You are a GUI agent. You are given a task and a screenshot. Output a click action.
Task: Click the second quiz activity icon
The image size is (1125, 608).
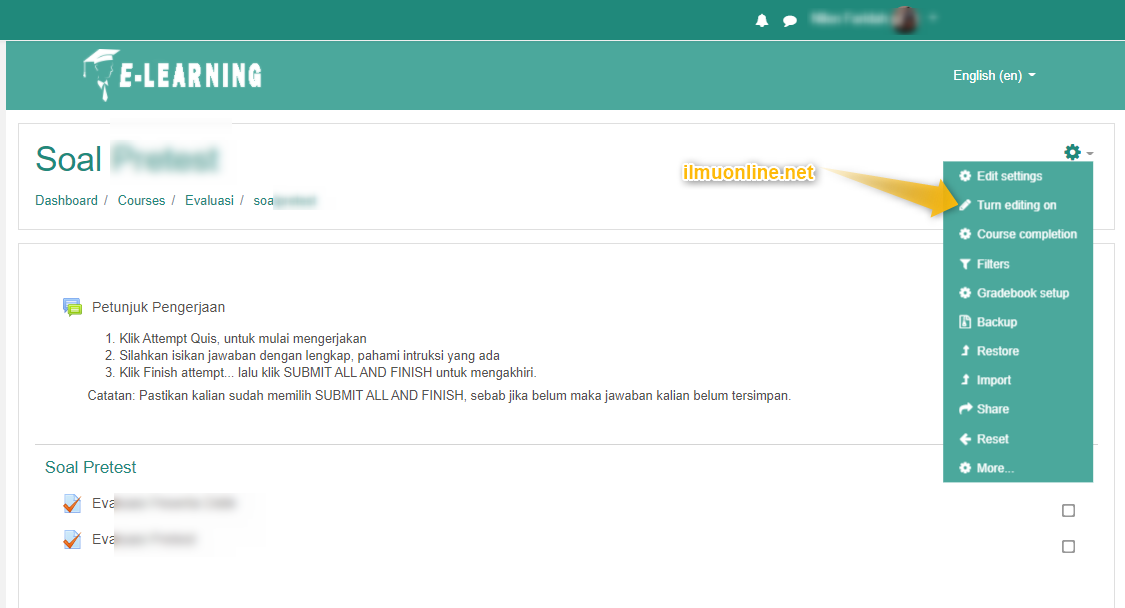pos(72,539)
